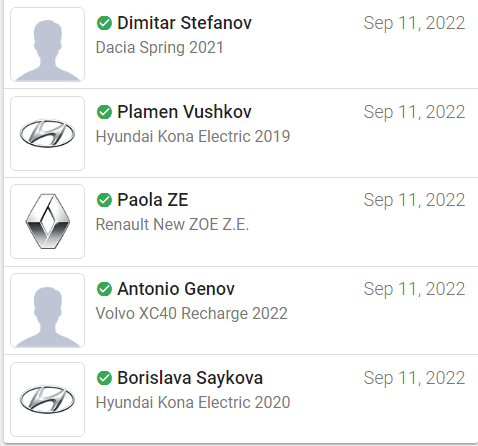Click the Renault logo for Paola ZE
The image size is (478, 446).
coord(47,222)
